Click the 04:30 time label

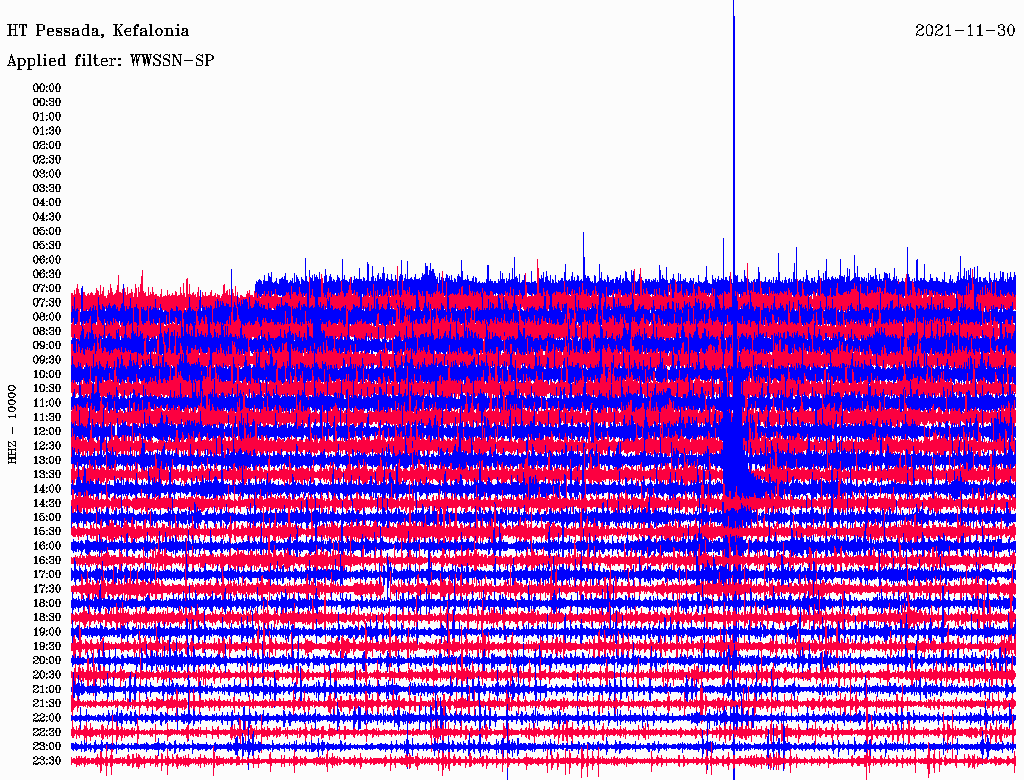point(47,217)
